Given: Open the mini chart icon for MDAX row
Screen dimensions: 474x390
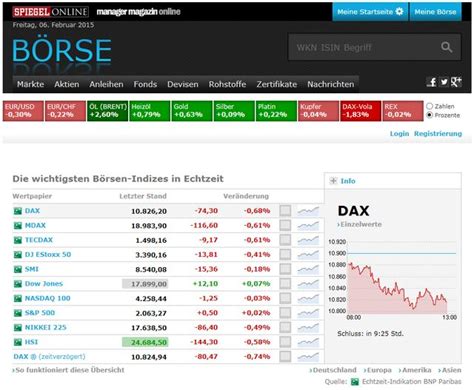Looking at the screenshot, I should tap(308, 226).
